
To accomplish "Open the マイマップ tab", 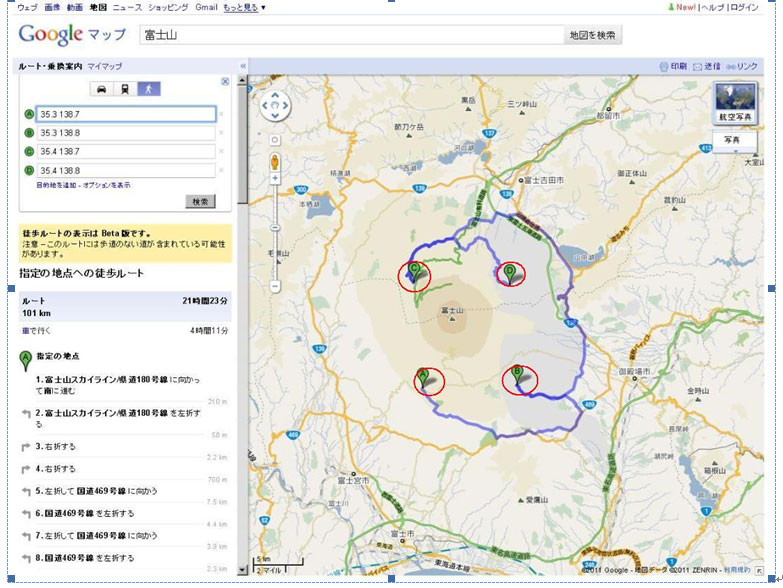I will pyautogui.click(x=105, y=66).
